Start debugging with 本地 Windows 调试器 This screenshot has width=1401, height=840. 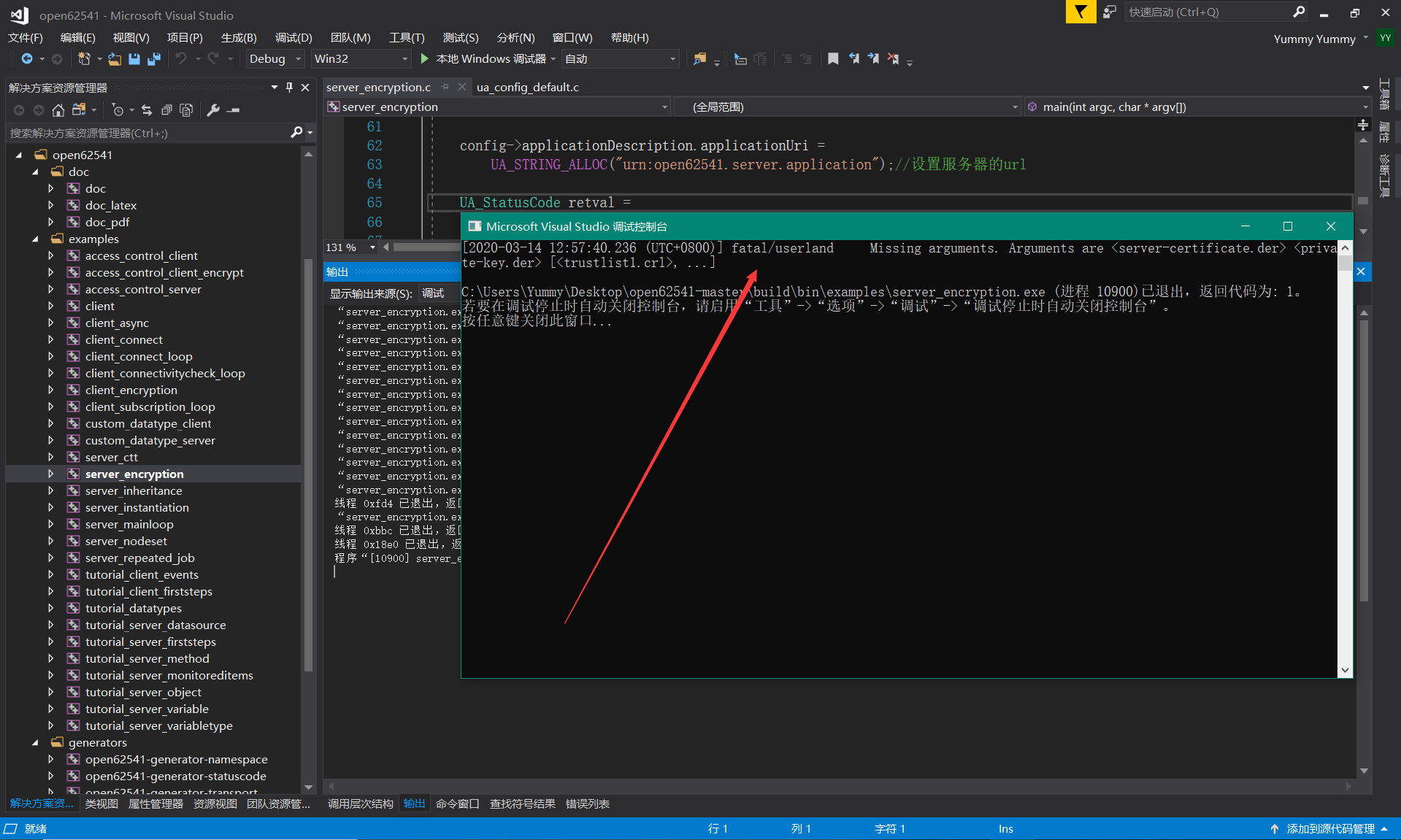pos(483,59)
